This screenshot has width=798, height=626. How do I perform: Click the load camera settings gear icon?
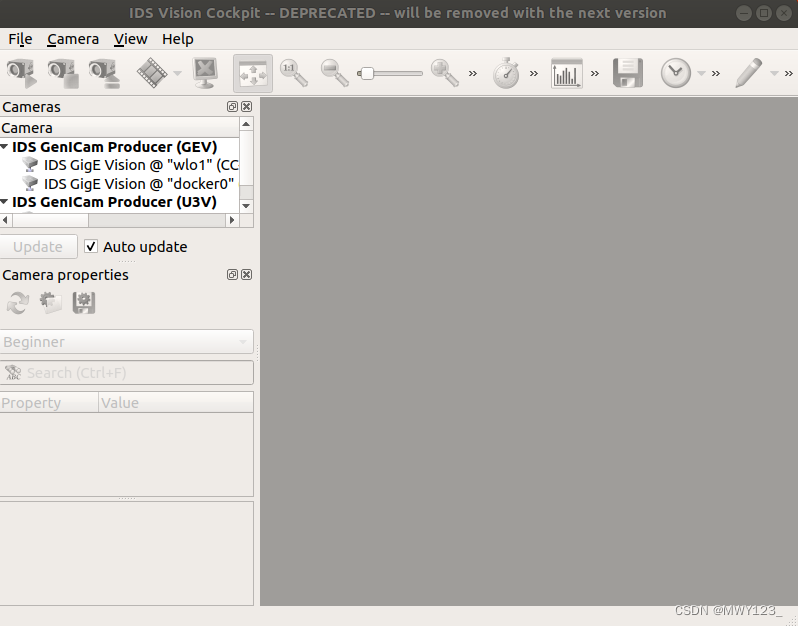click(x=51, y=303)
